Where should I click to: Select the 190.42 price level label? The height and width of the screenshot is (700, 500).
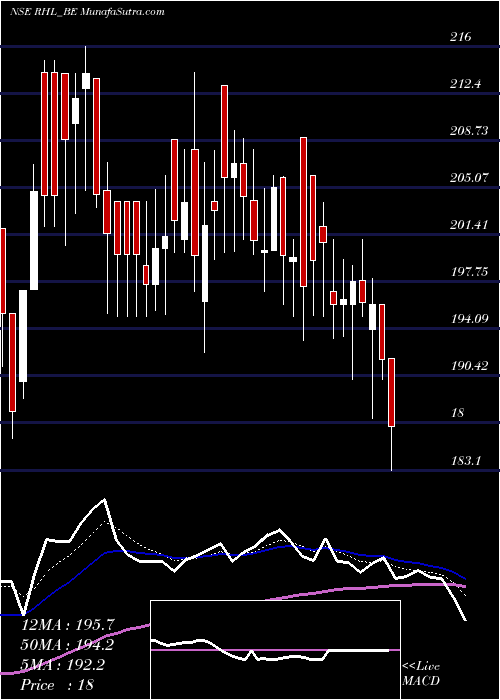coord(469,366)
